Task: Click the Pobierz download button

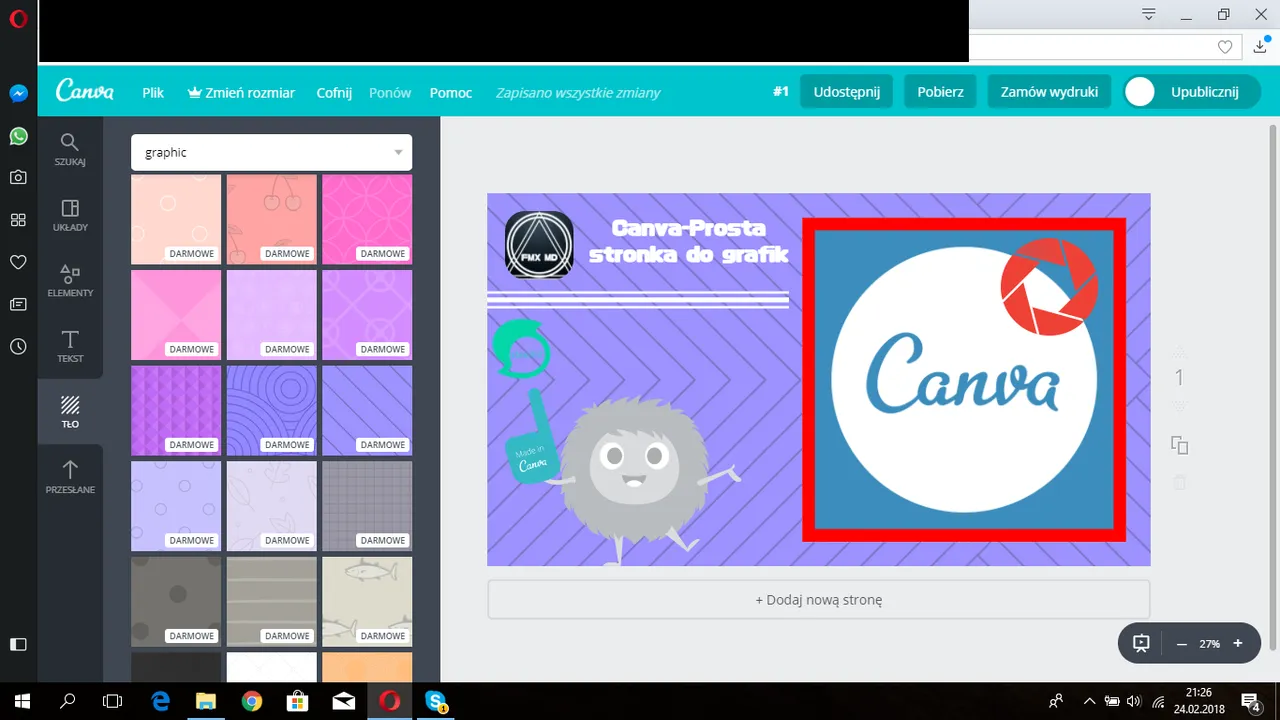Action: pos(940,91)
